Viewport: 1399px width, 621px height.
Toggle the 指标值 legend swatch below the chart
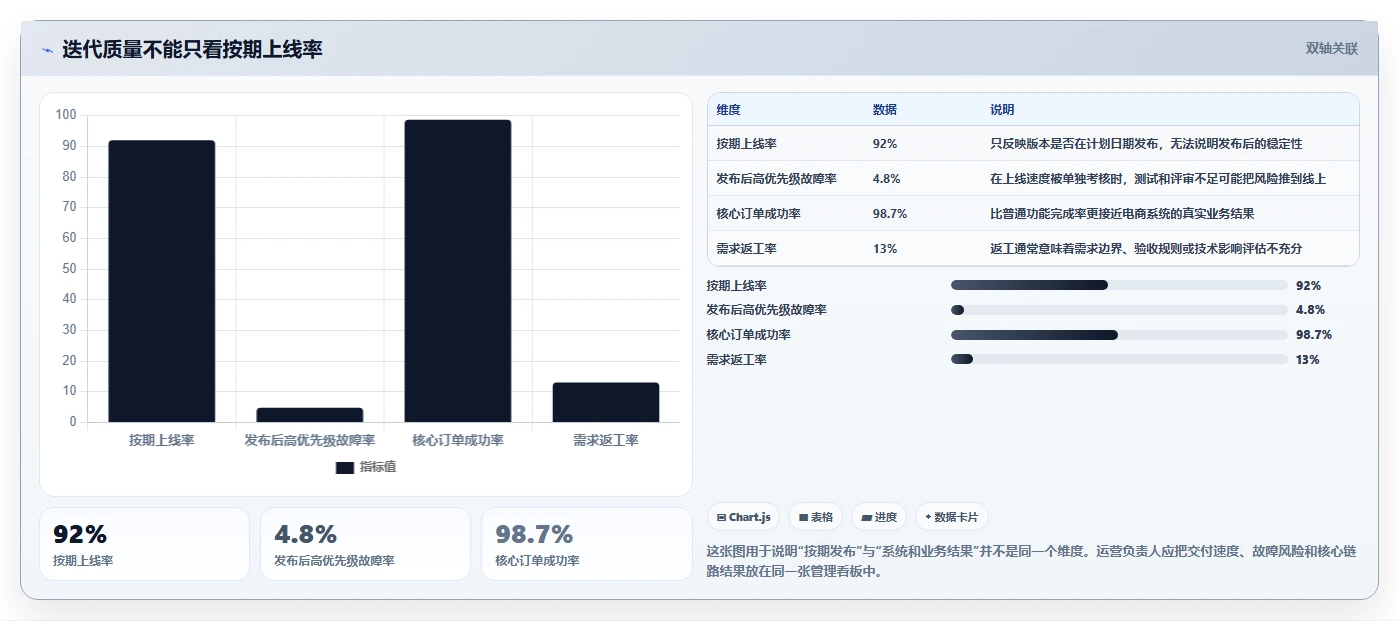(x=345, y=467)
